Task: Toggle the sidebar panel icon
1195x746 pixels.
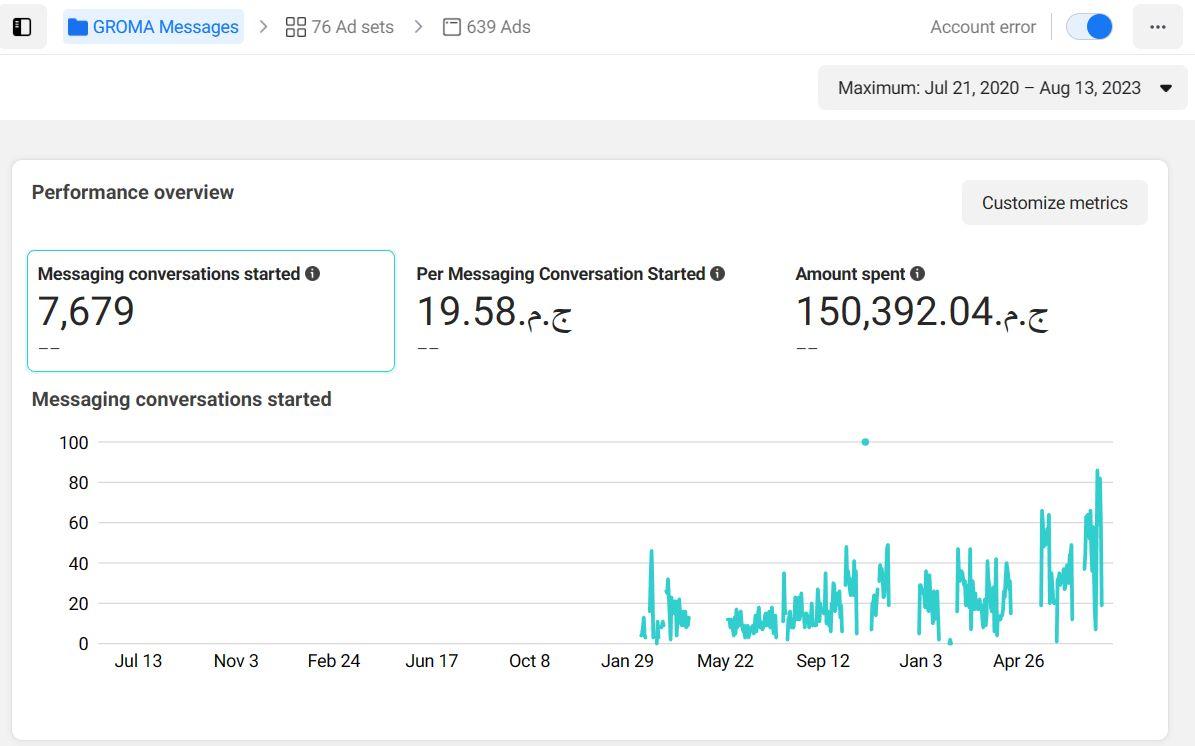Action: click(x=22, y=27)
